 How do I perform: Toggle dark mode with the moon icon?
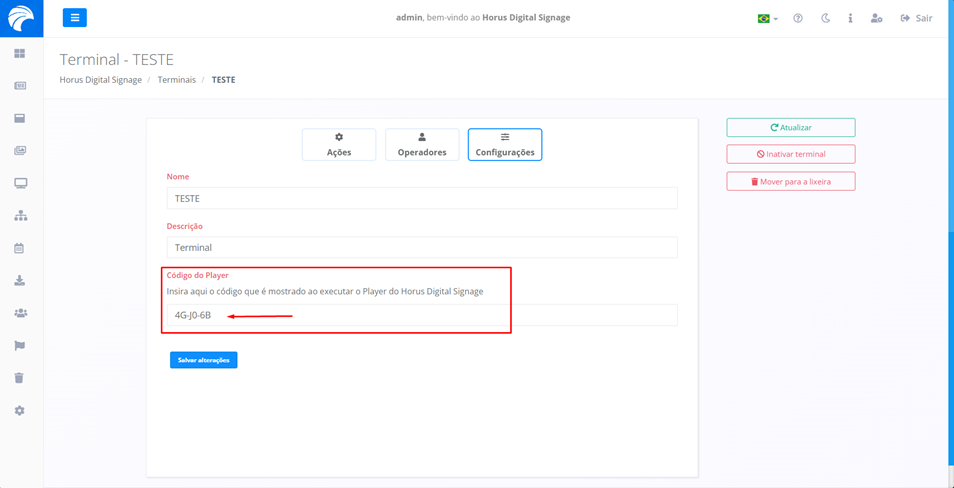[825, 18]
